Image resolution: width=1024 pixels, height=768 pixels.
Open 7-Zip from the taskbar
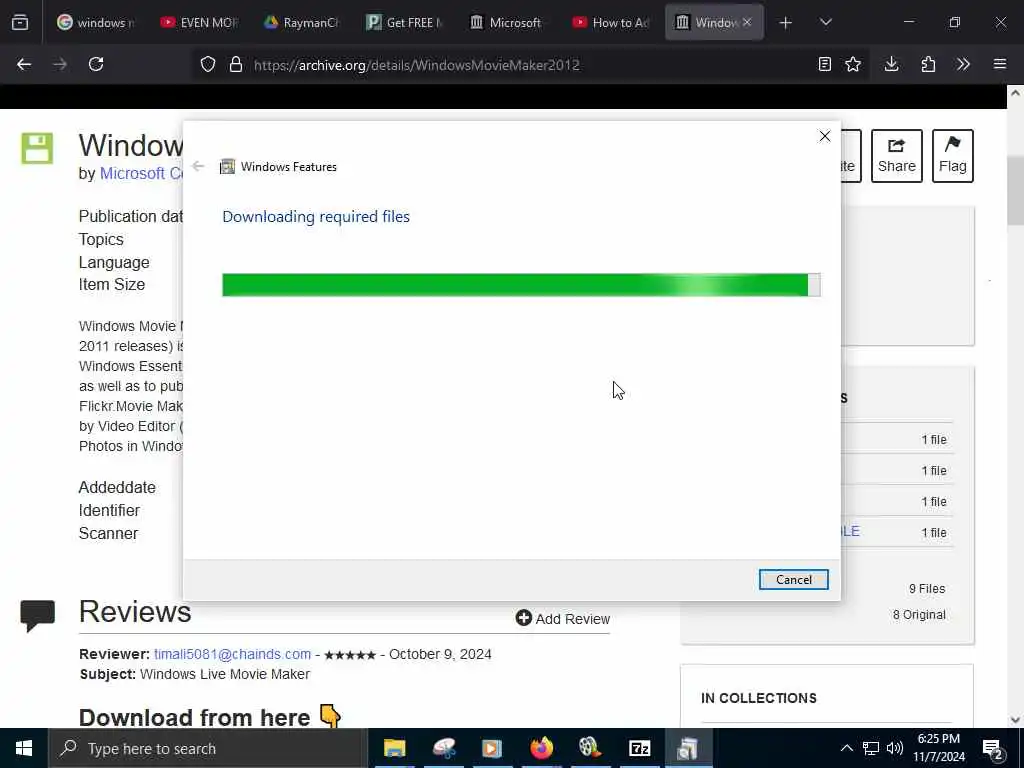(x=639, y=748)
